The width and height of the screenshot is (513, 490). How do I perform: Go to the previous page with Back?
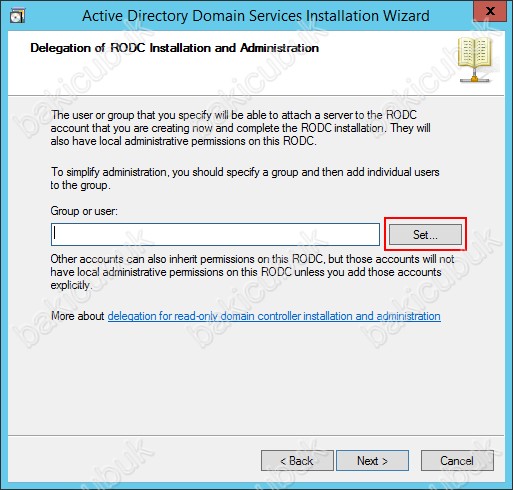click(297, 461)
